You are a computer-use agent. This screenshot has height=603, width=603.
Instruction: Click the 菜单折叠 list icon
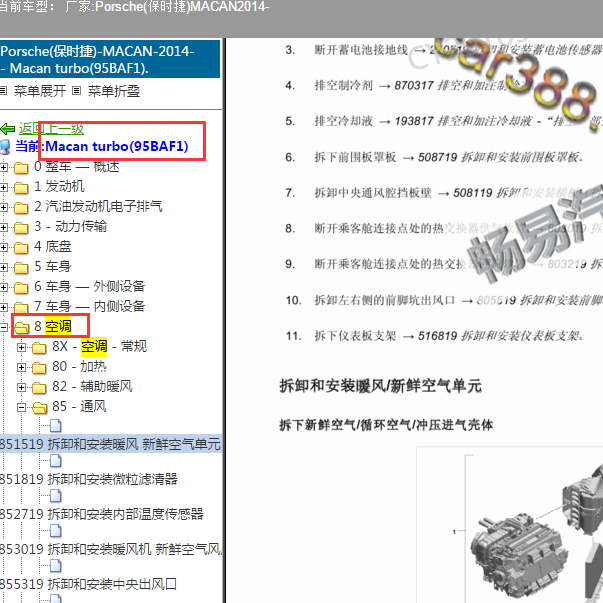77,91
